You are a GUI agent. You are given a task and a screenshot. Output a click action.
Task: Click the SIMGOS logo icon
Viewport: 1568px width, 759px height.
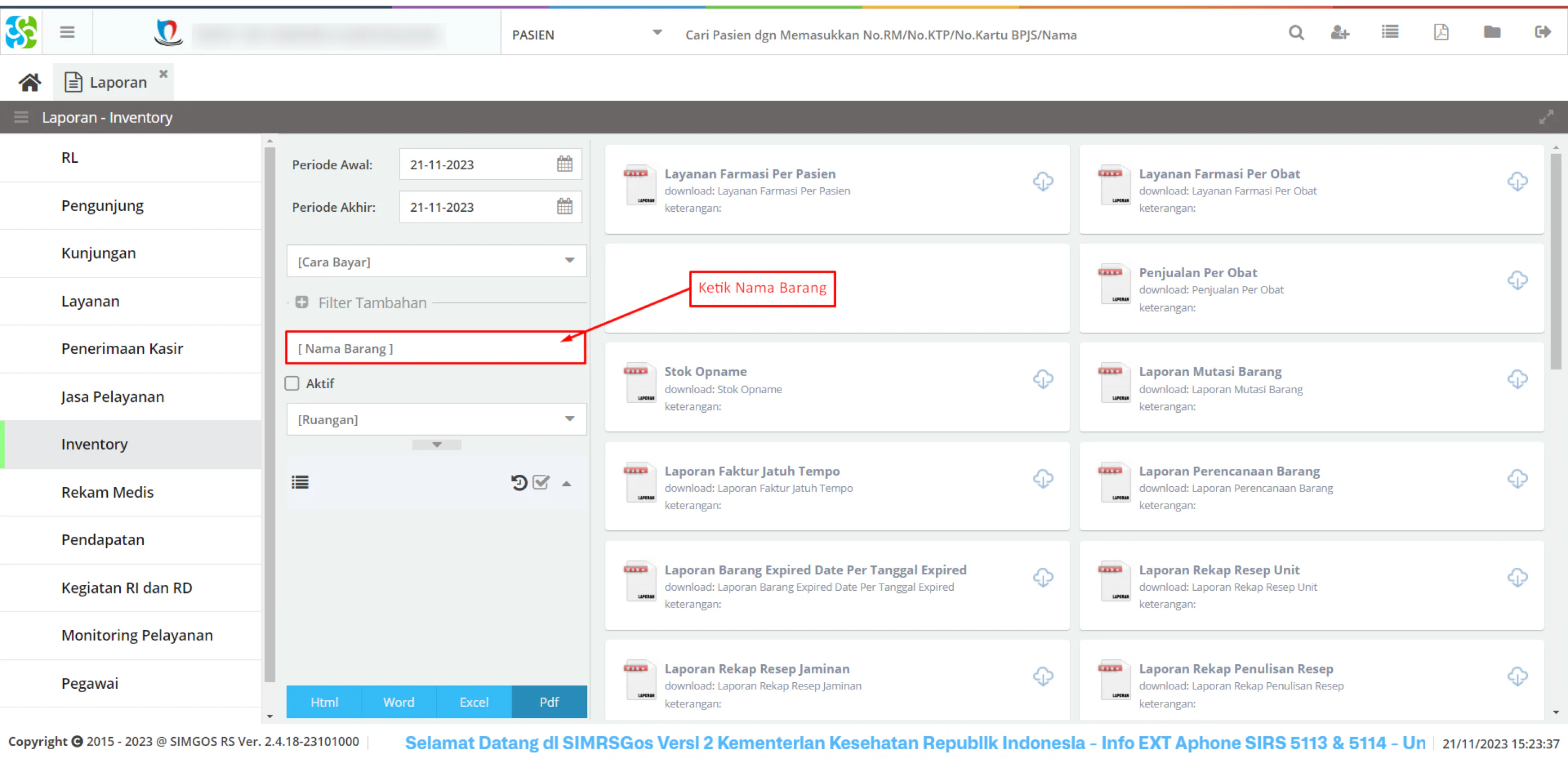(21, 32)
